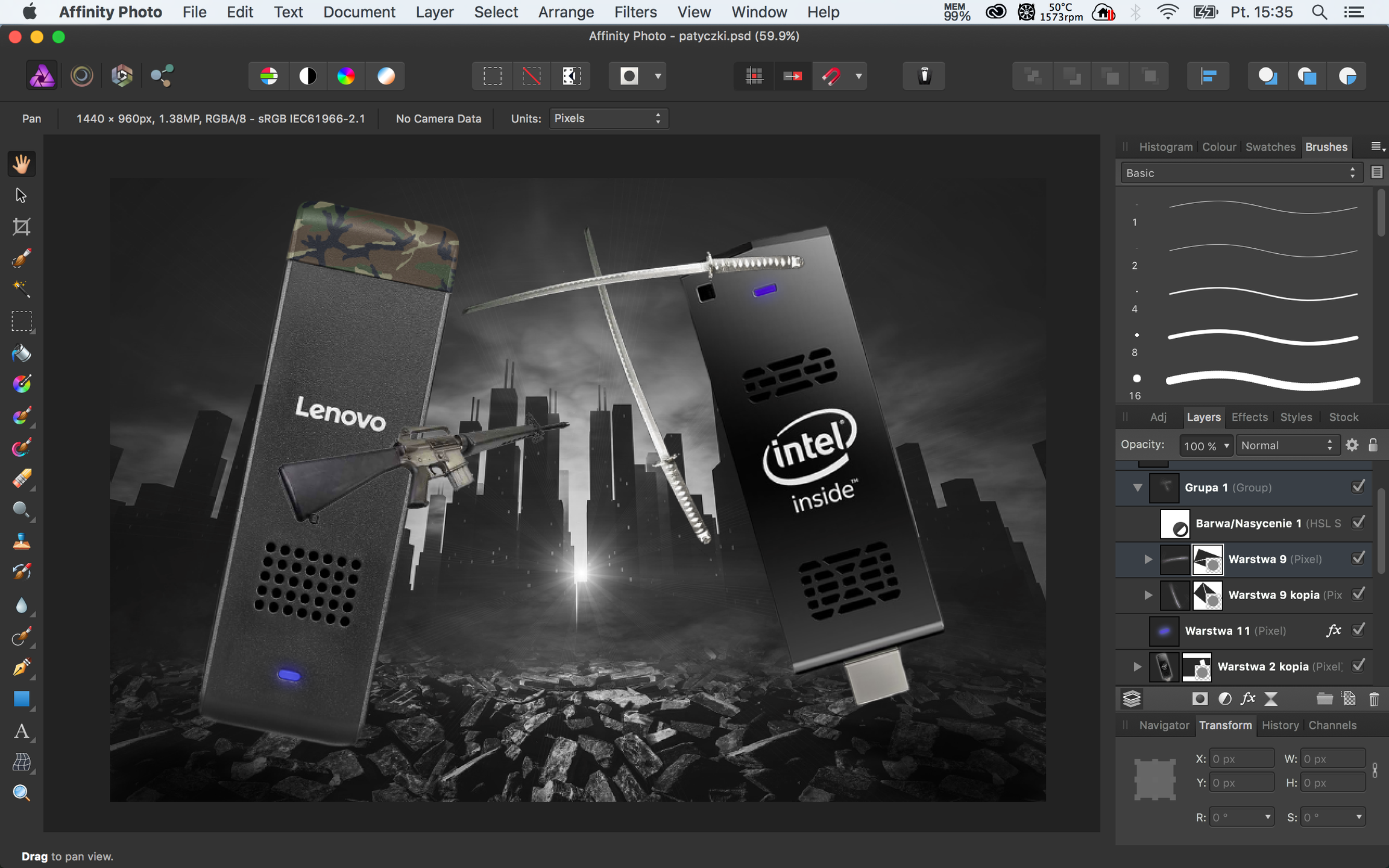This screenshot has width=1389, height=868.
Task: Pick the Artistic Text tool
Action: [x=22, y=731]
